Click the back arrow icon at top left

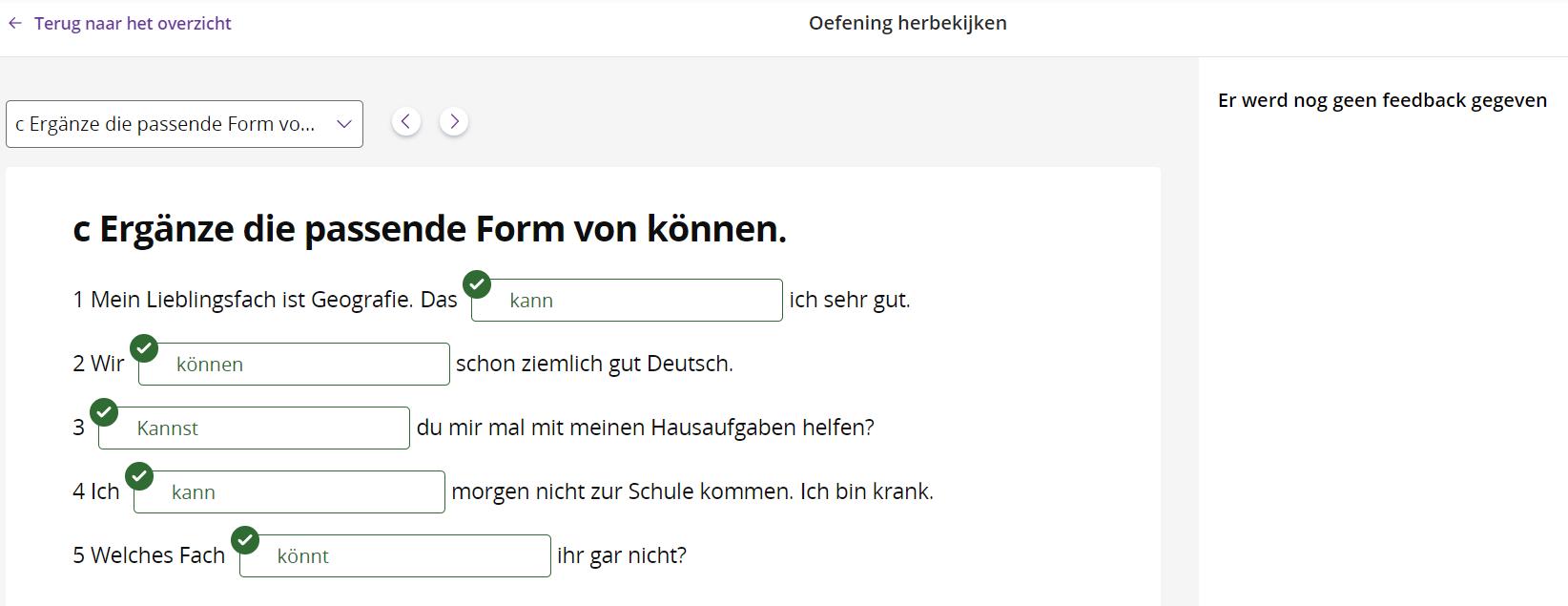pos(15,24)
